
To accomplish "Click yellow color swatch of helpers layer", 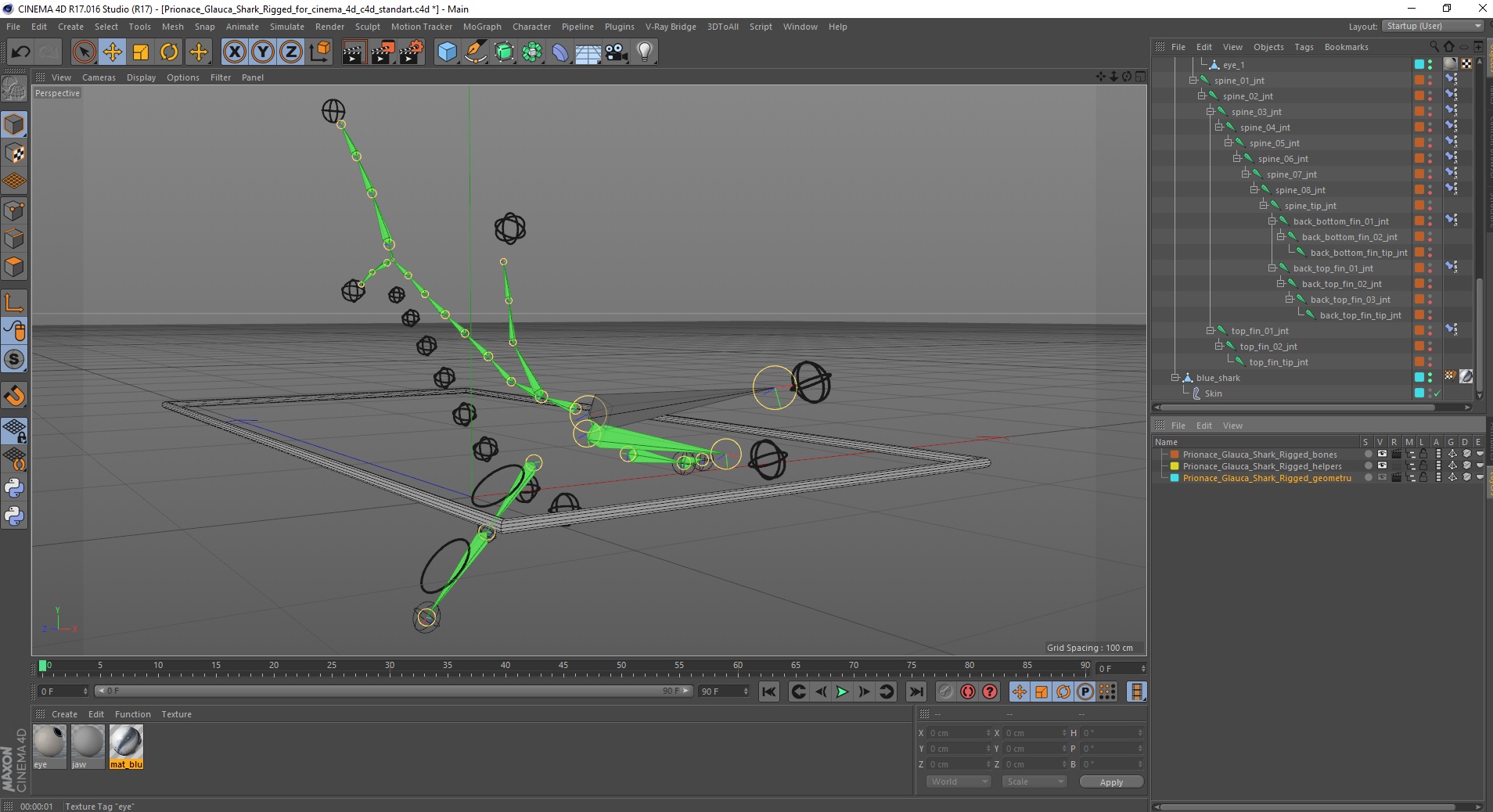I will (x=1175, y=466).
